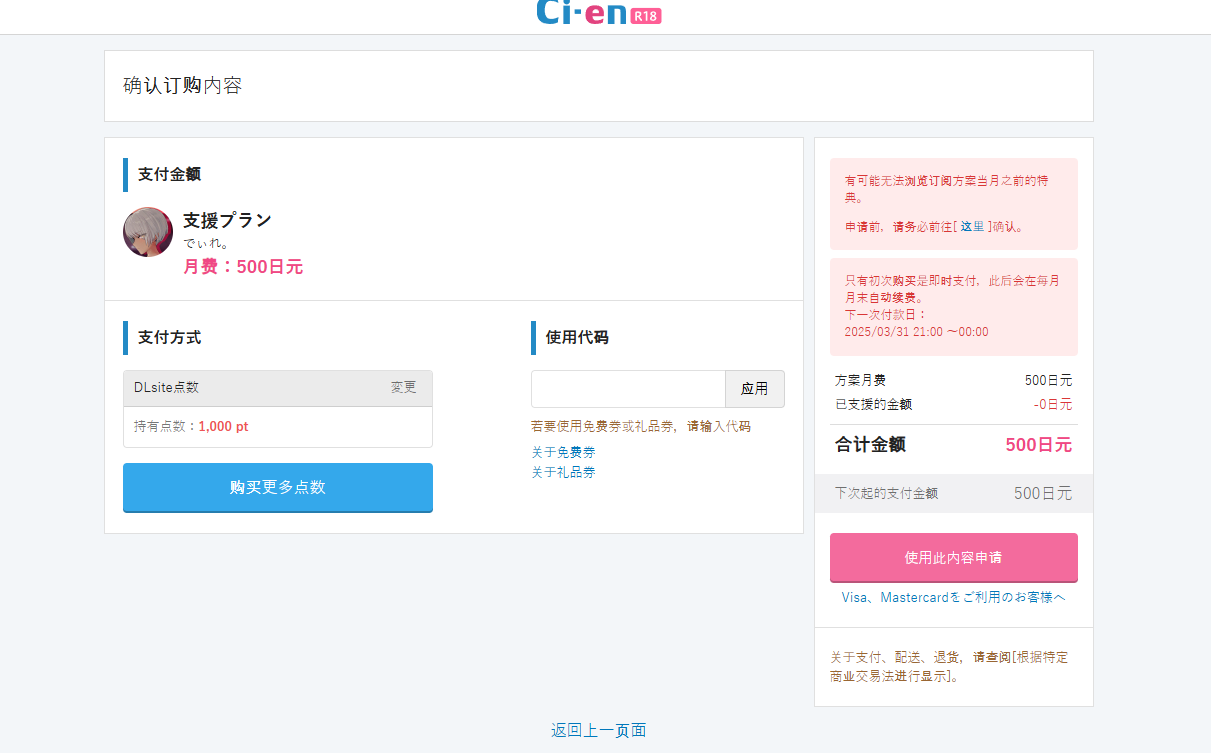Click the 应用 button to apply code
The image size is (1211, 753).
[755, 389]
